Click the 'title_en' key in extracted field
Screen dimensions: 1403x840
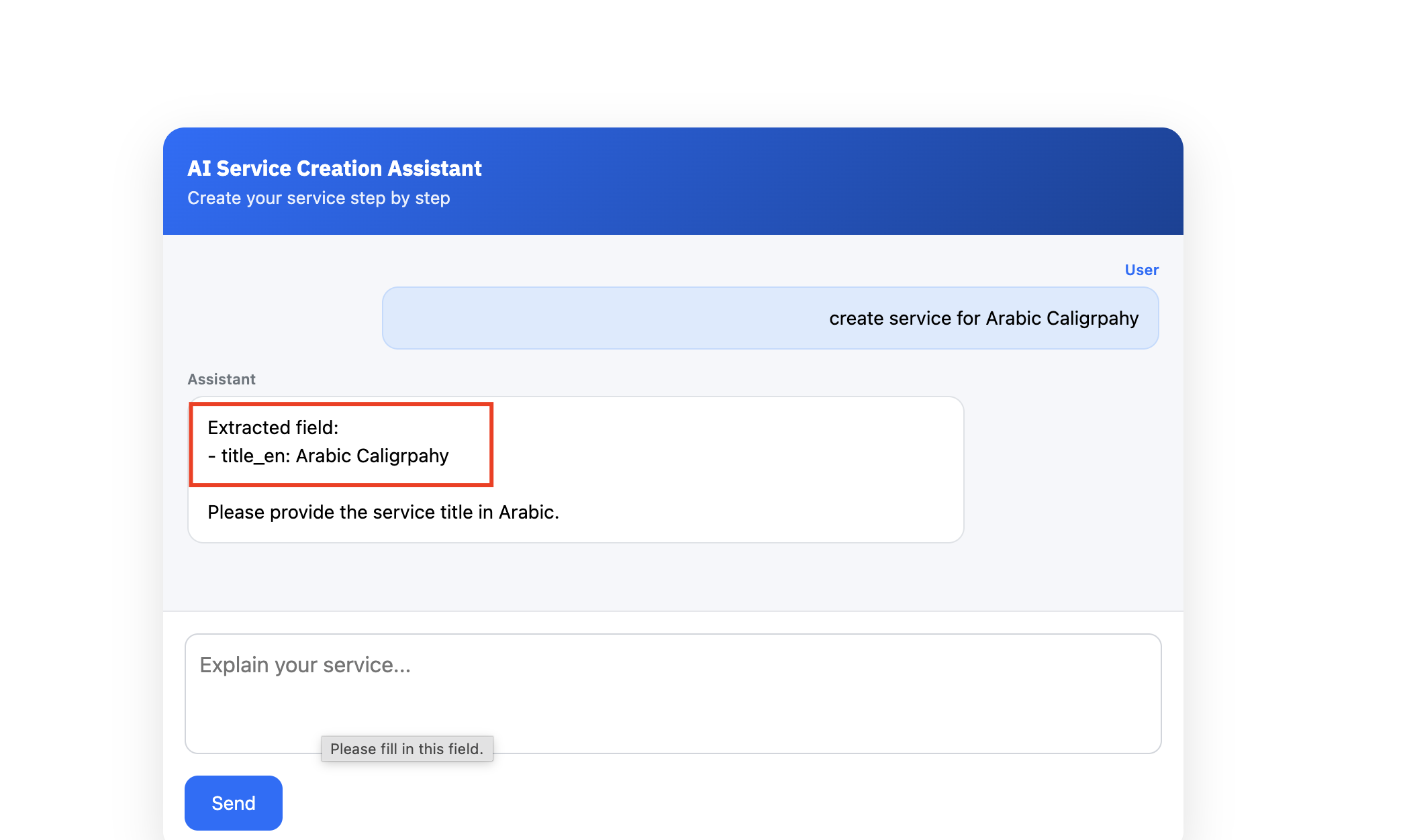click(254, 456)
